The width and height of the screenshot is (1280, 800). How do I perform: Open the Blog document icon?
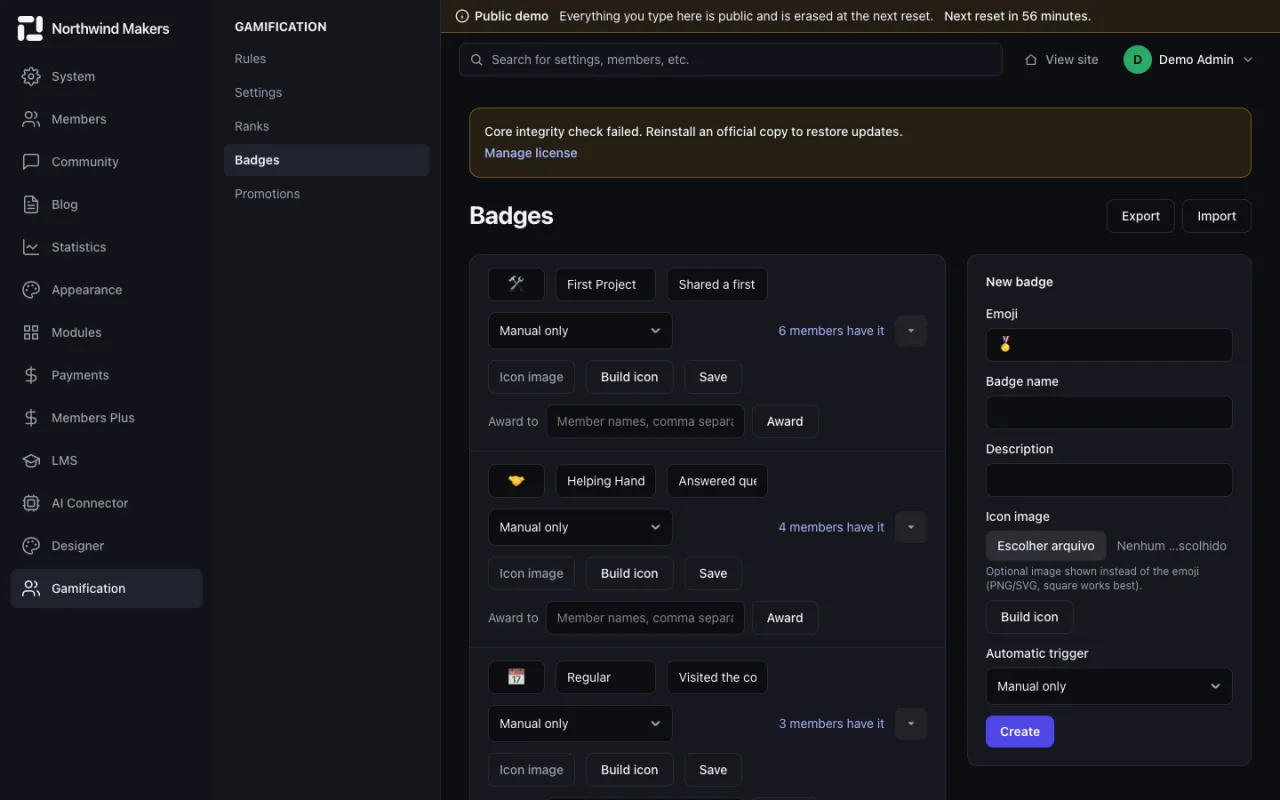tap(31, 204)
